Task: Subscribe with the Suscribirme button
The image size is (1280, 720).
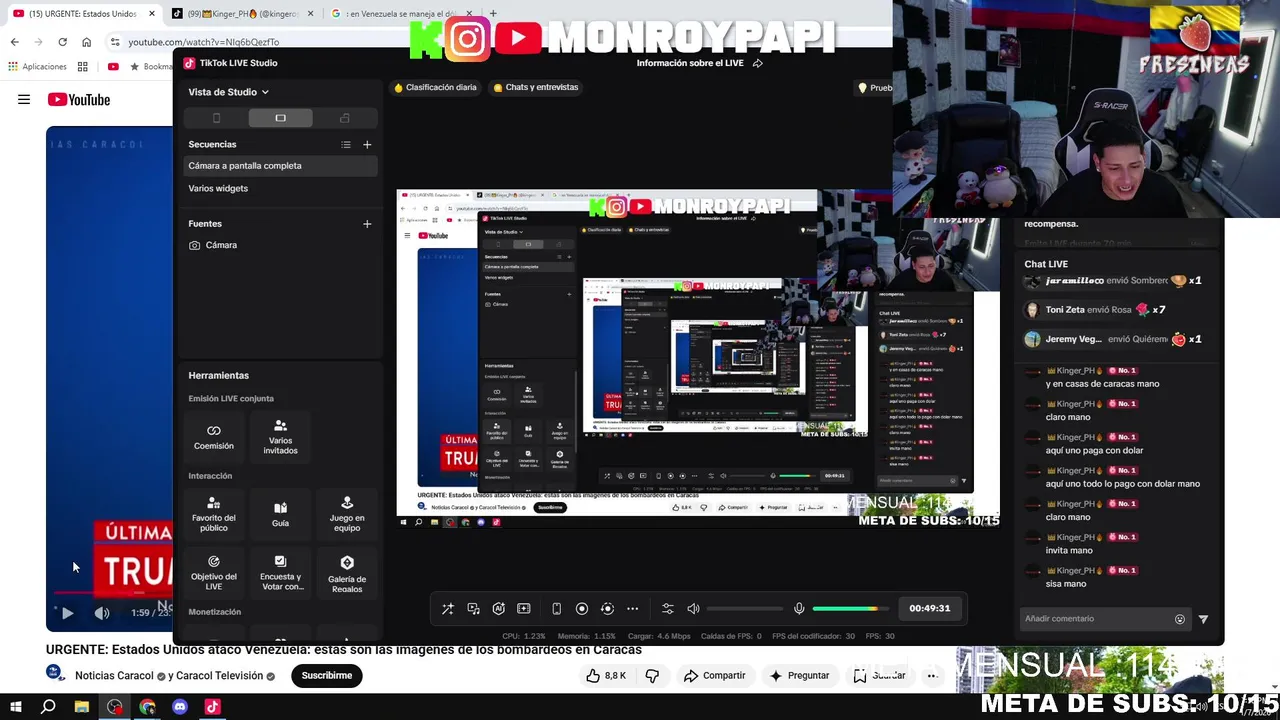Action: [x=327, y=676]
